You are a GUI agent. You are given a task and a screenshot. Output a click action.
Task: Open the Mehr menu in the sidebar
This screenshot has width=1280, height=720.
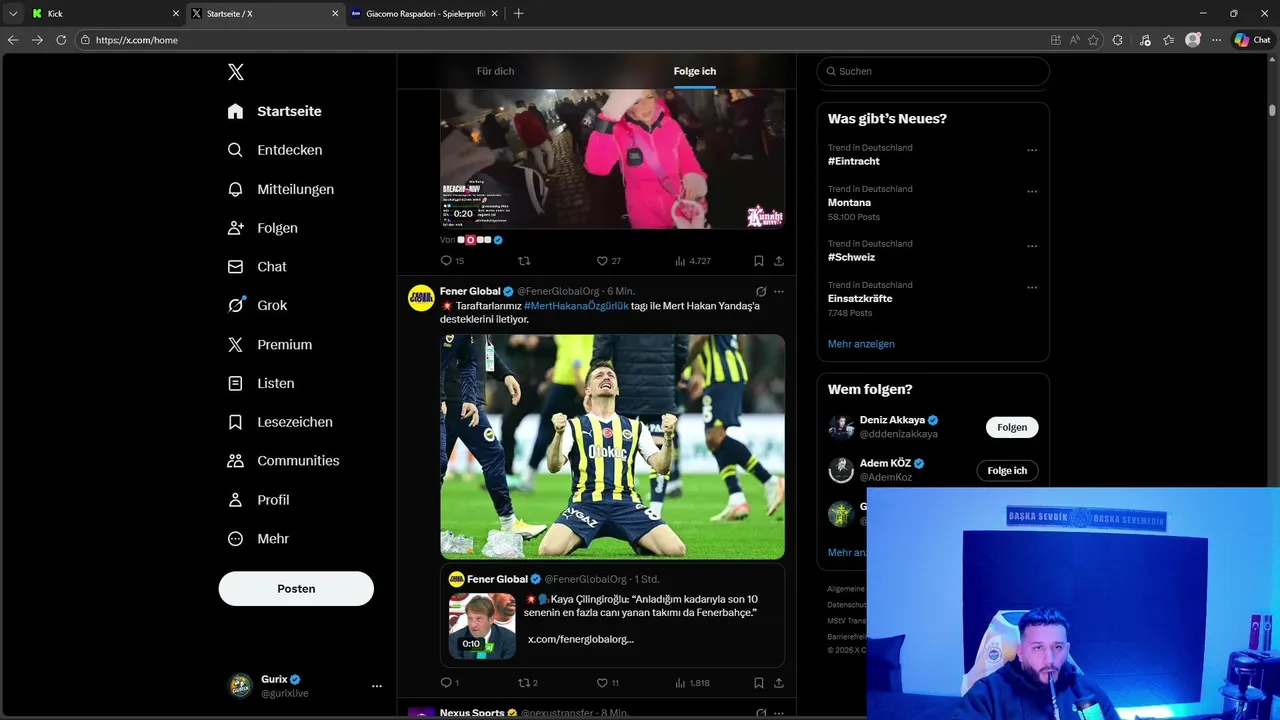tap(259, 538)
